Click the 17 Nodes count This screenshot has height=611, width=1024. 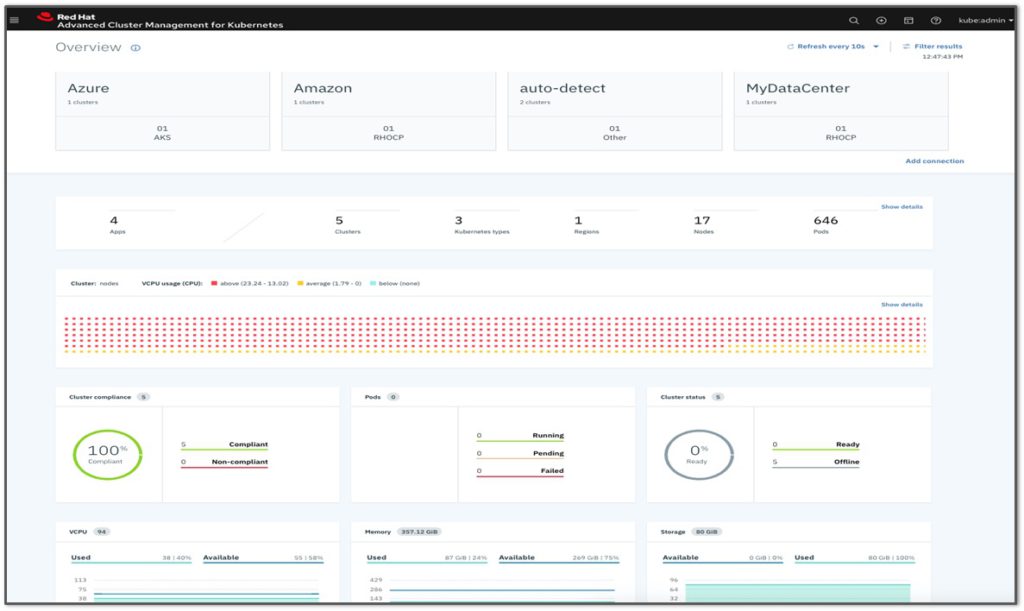click(703, 225)
